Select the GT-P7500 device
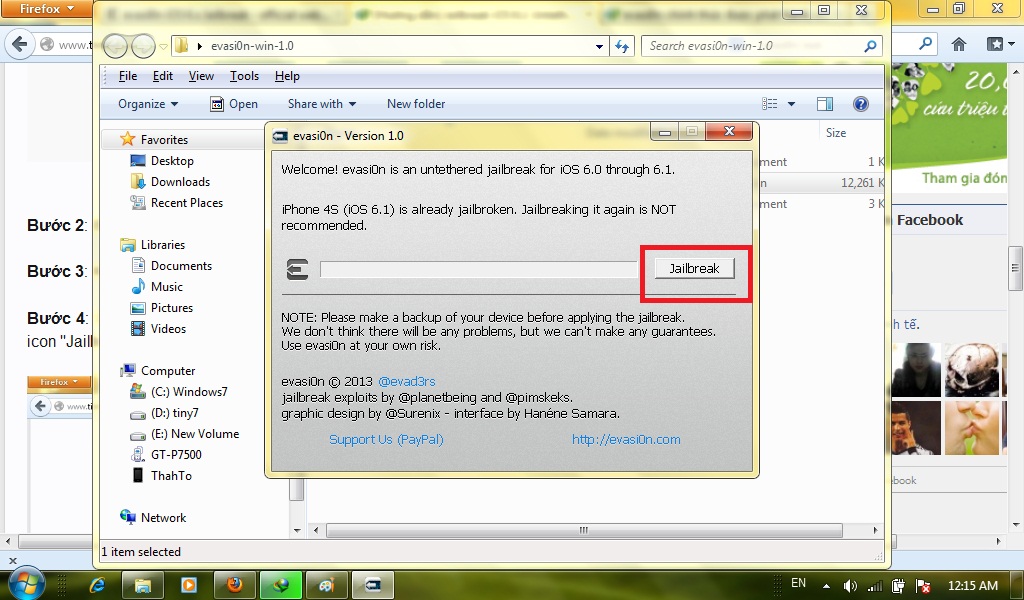Viewport: 1024px width, 600px height. point(176,454)
